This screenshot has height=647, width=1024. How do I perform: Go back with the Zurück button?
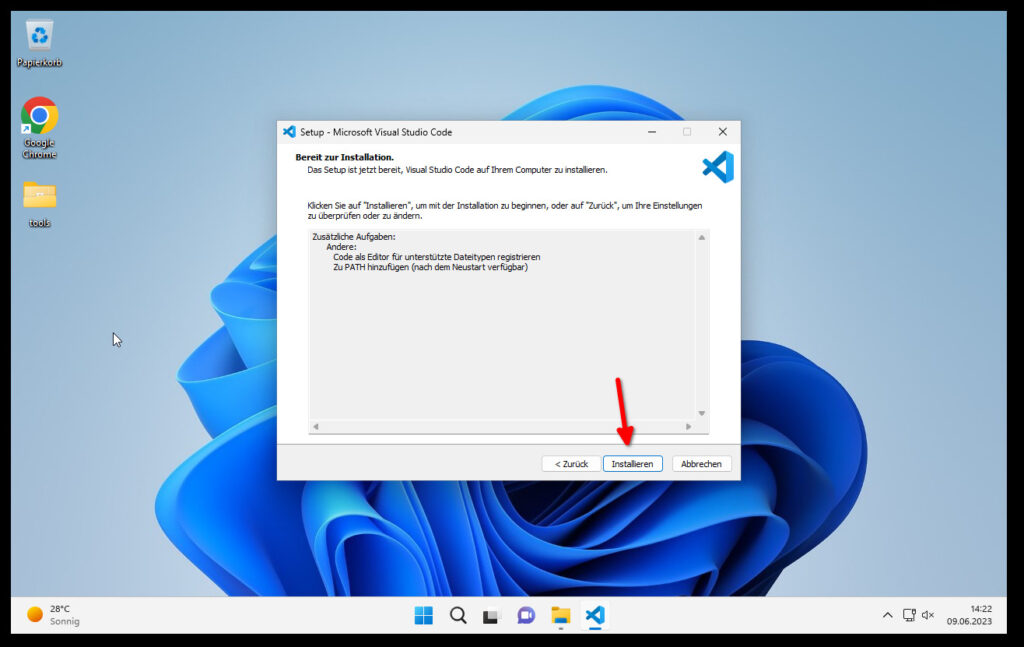(571, 464)
